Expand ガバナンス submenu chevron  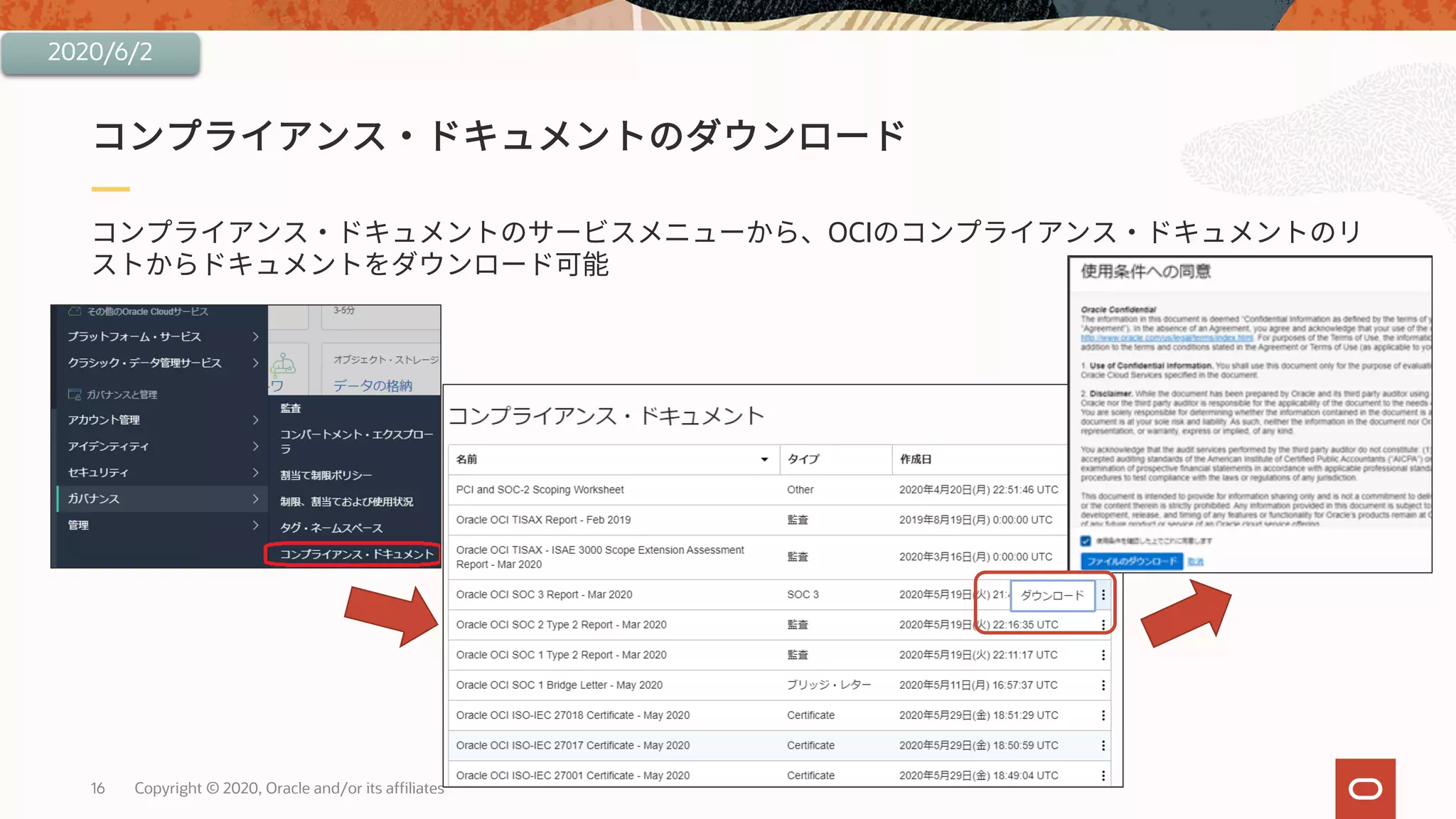(255, 498)
